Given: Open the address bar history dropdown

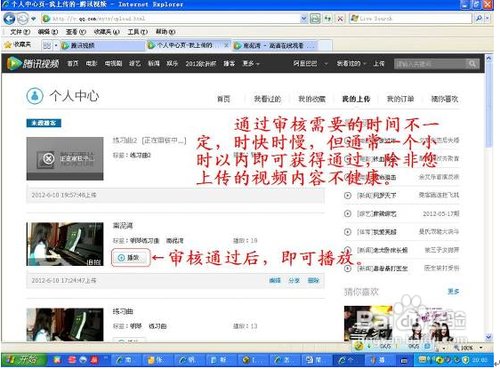Looking at the screenshot, I should pos(304,19).
